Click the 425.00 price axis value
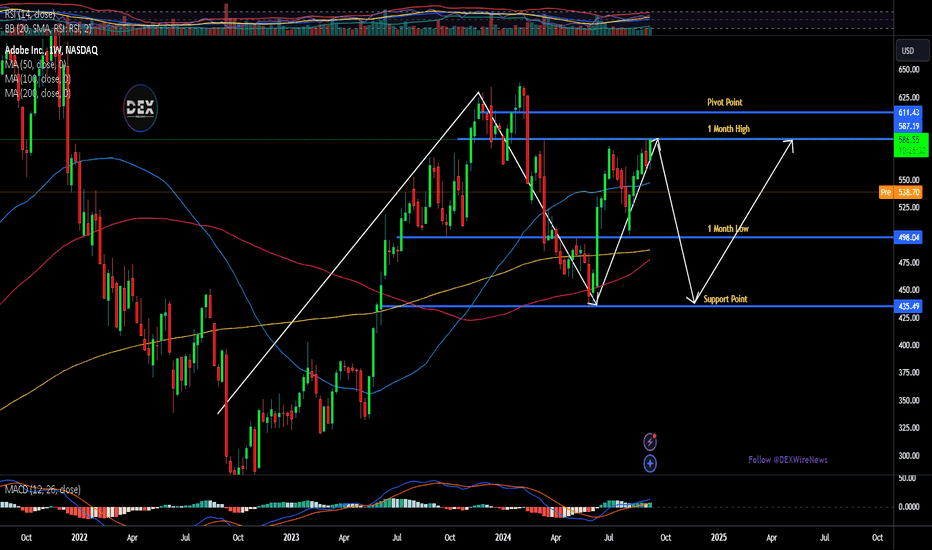Image resolution: width=932 pixels, height=550 pixels. pyautogui.click(x=909, y=318)
